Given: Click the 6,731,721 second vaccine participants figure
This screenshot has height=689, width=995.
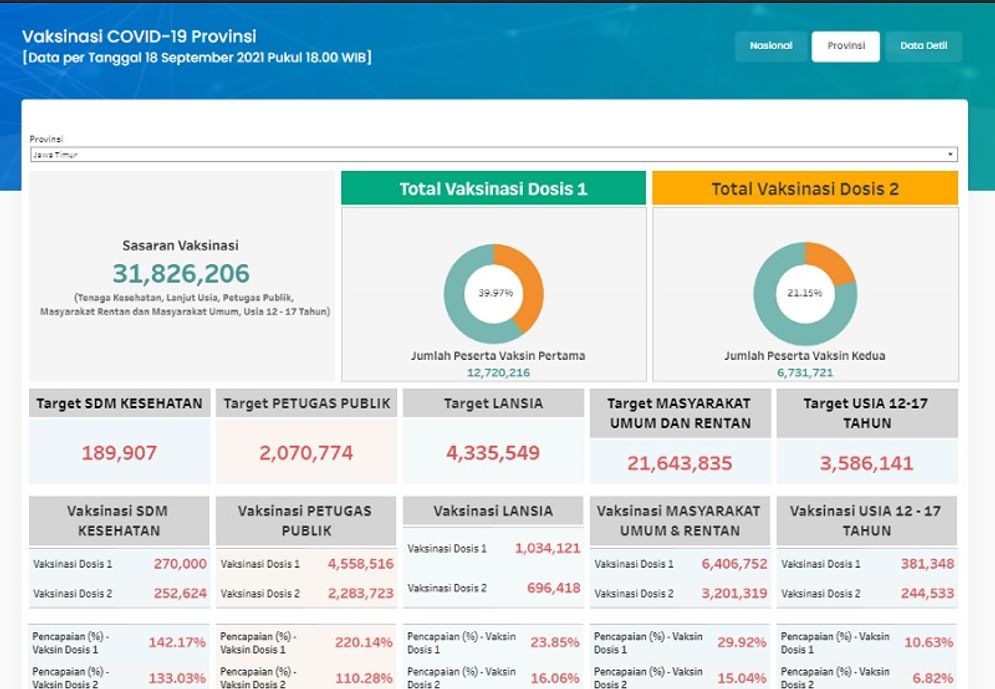Looking at the screenshot, I should click(804, 372).
